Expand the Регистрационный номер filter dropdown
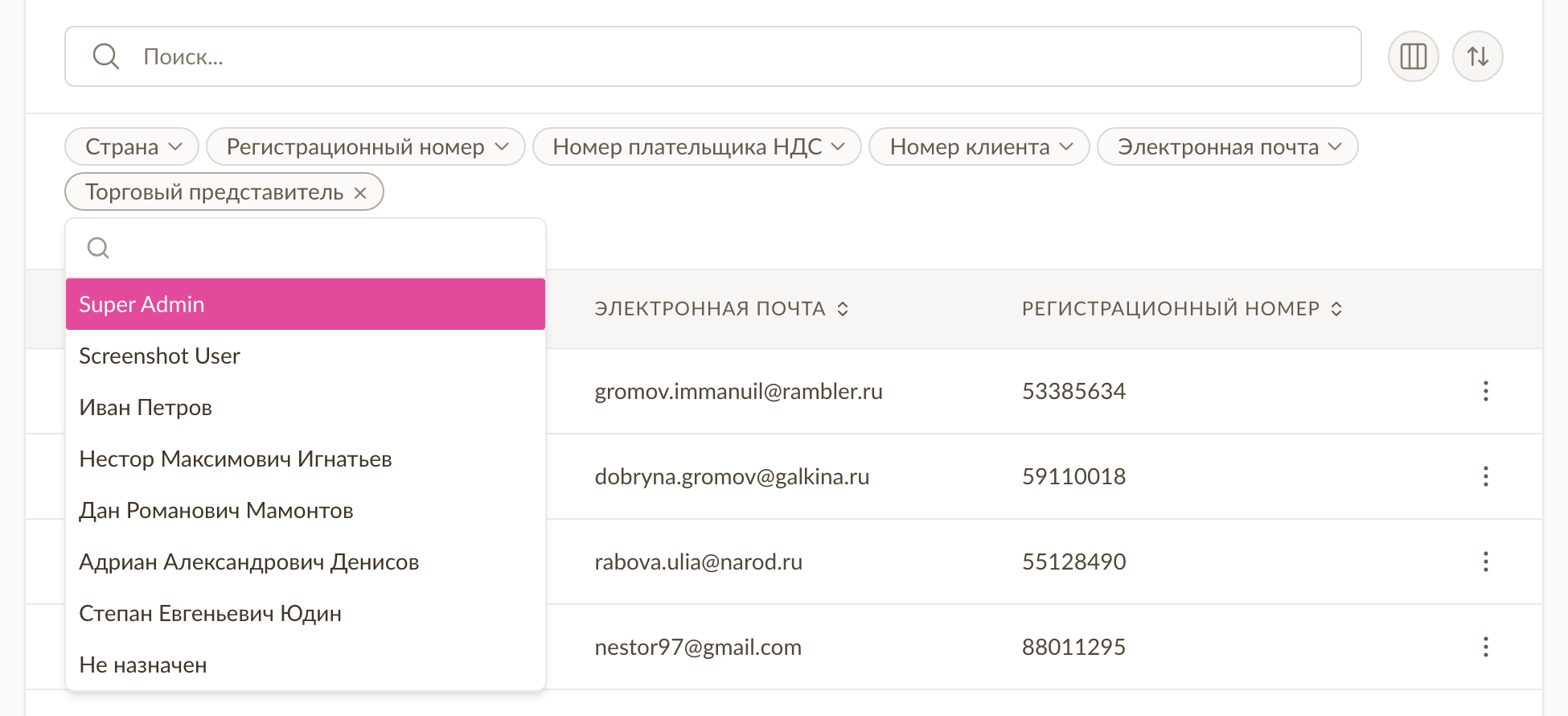The width and height of the screenshot is (1568, 716). pyautogui.click(x=366, y=146)
